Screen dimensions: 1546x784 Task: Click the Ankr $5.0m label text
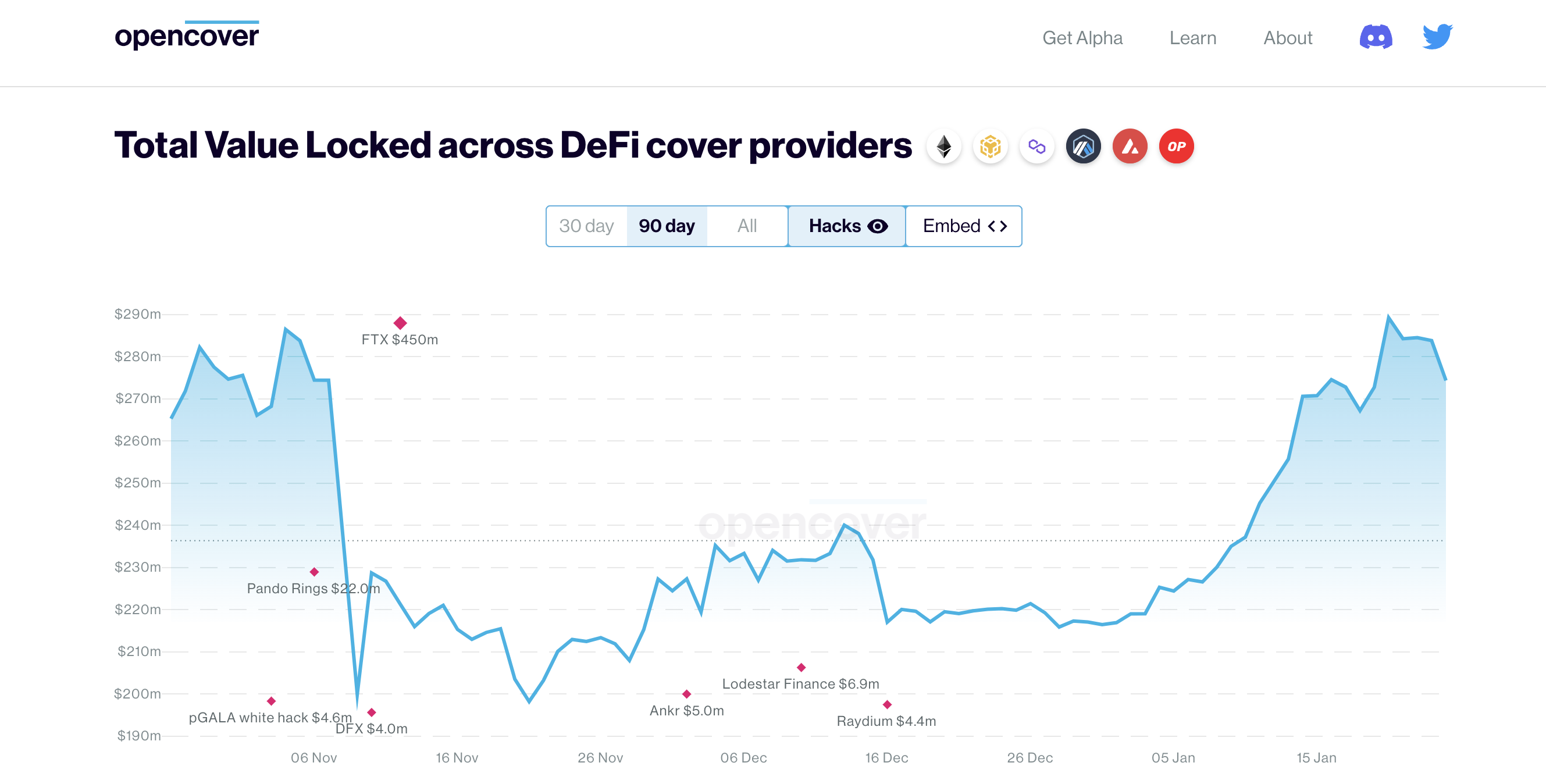click(x=686, y=711)
